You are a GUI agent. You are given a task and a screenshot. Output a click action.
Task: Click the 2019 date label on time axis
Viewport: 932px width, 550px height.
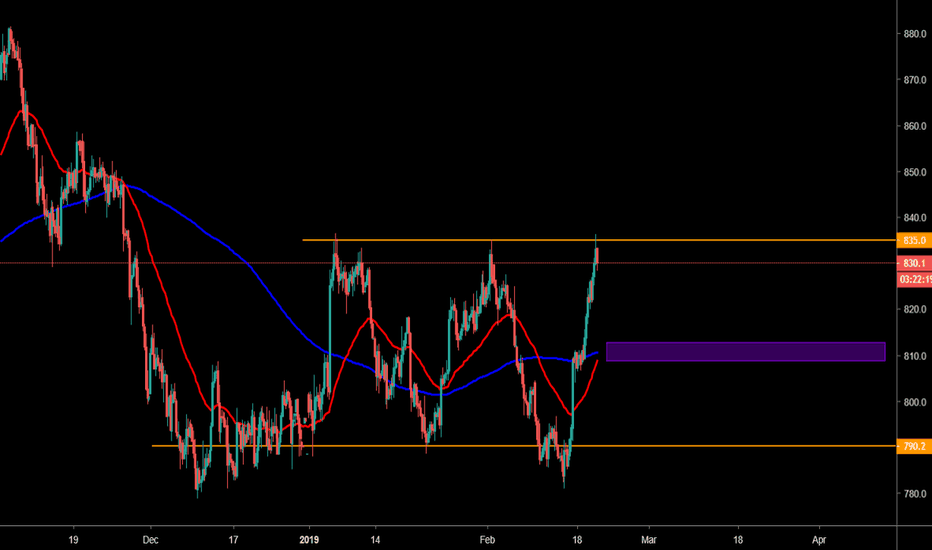point(309,540)
